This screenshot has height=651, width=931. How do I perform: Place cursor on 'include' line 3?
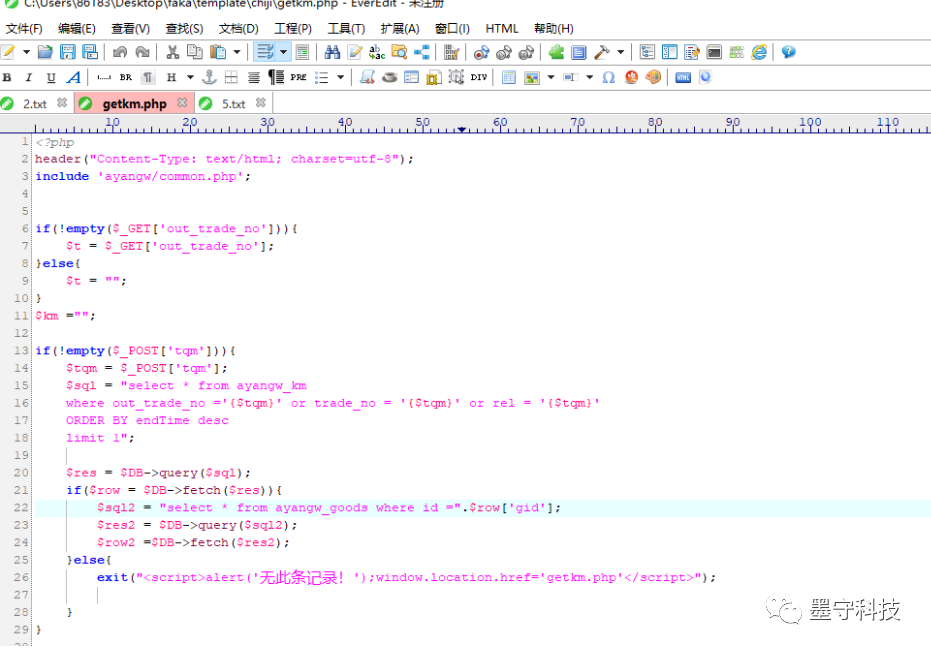click(x=62, y=176)
